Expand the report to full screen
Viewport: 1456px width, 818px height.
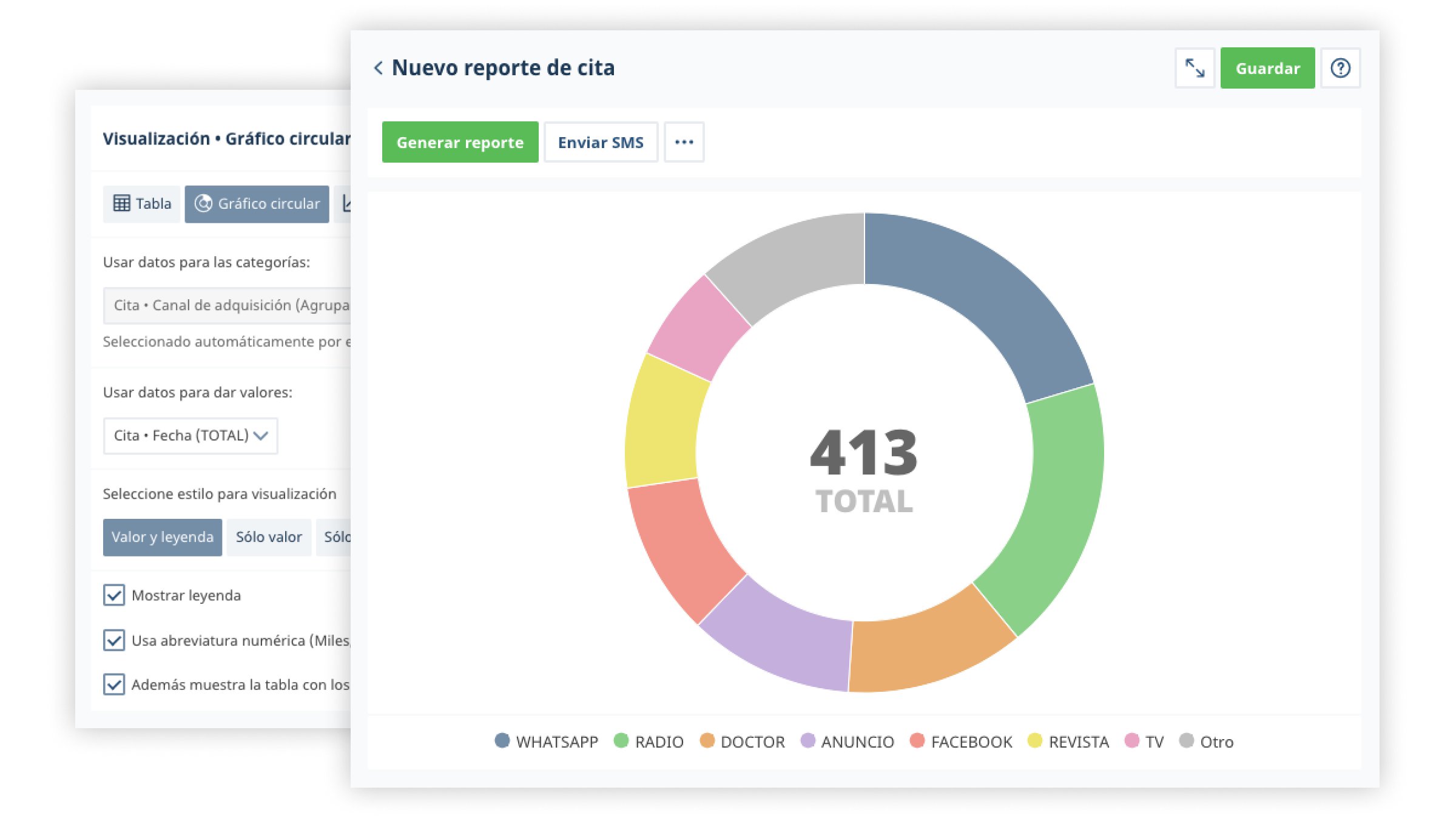[x=1195, y=68]
